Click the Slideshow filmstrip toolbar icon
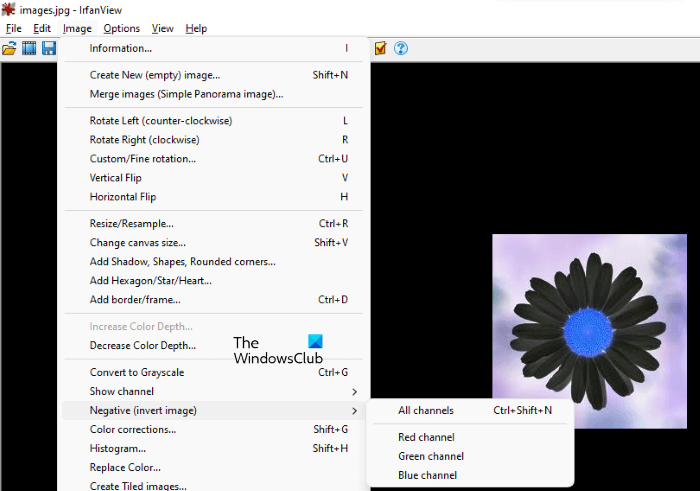 [29, 48]
